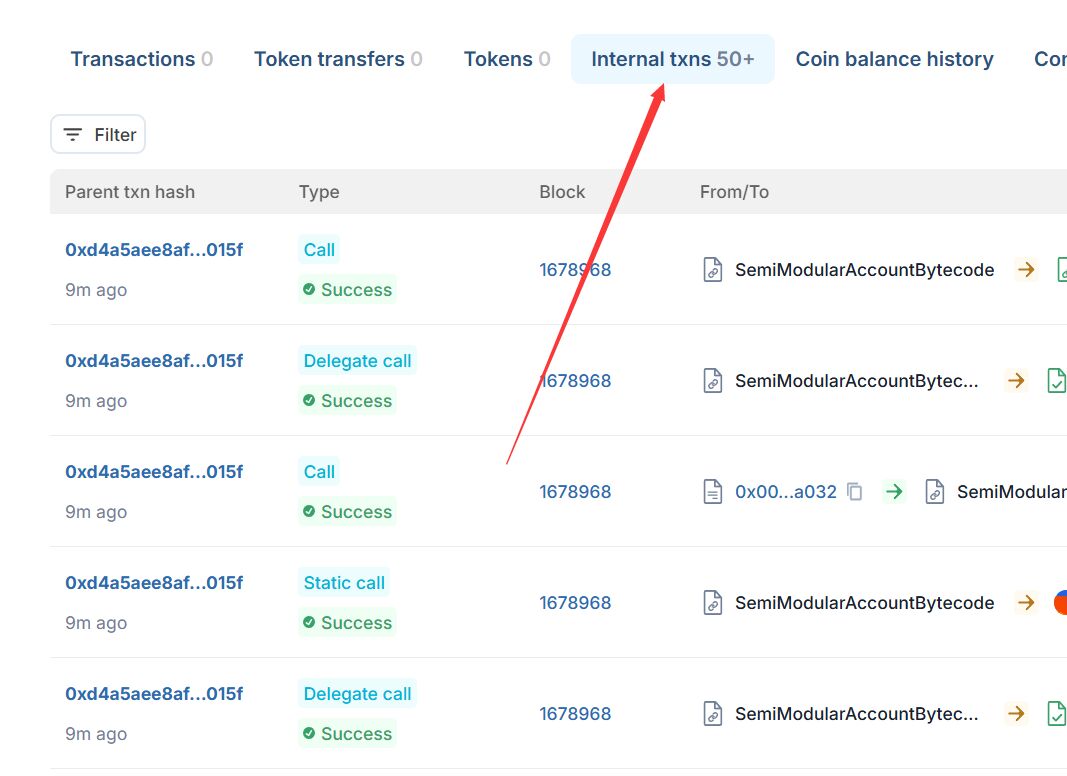Screen dimensions: 1067x776
Task: Open the Coin balance history tab
Action: (x=894, y=59)
